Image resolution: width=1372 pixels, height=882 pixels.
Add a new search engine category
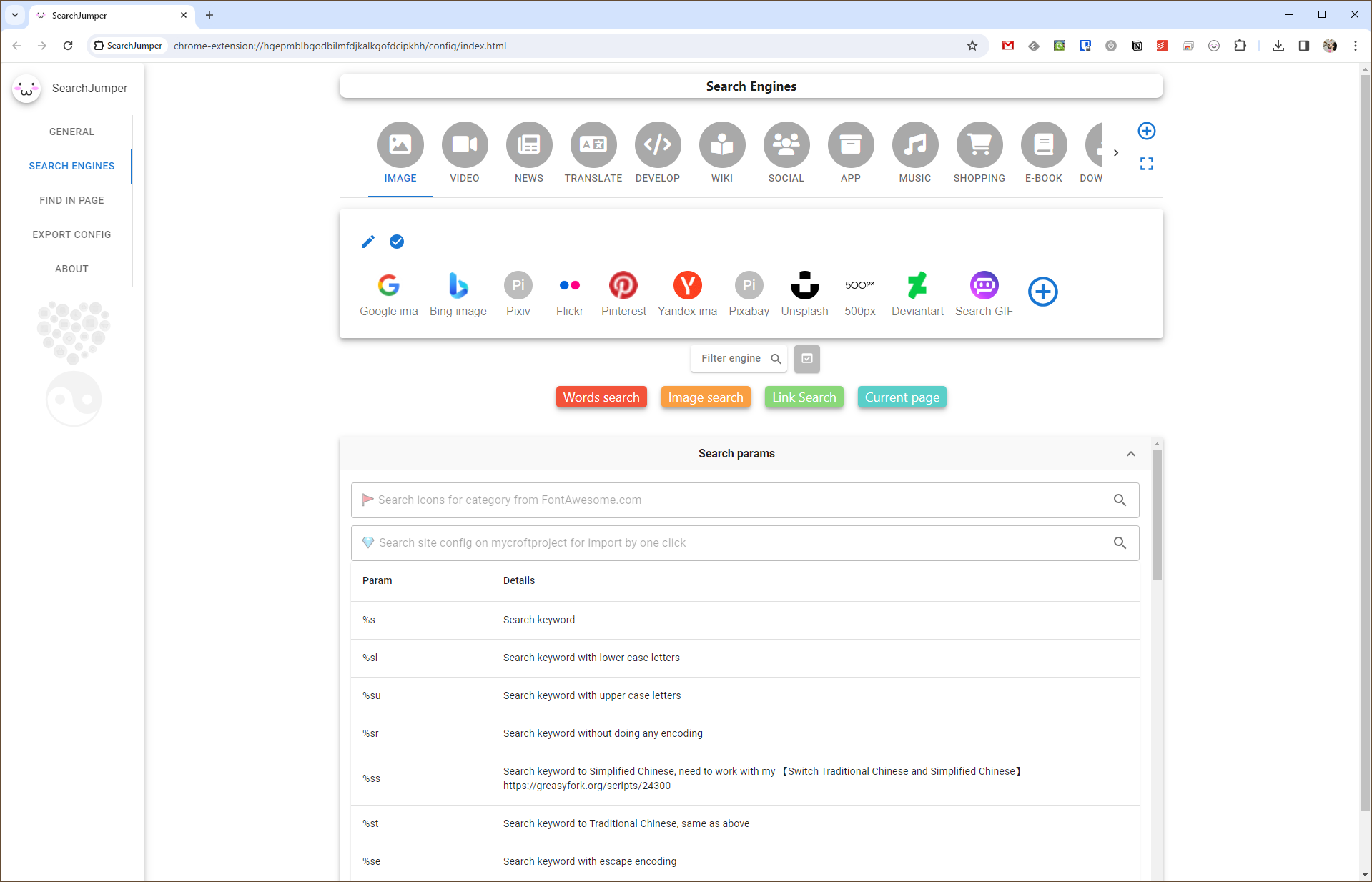pyautogui.click(x=1147, y=131)
